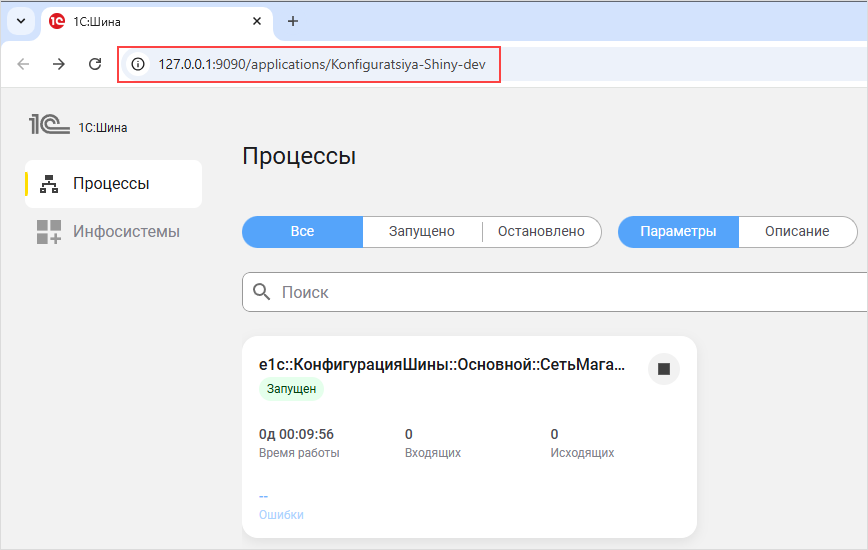
Task: Click the 1C logo in the sidebar
Action: (x=50, y=124)
